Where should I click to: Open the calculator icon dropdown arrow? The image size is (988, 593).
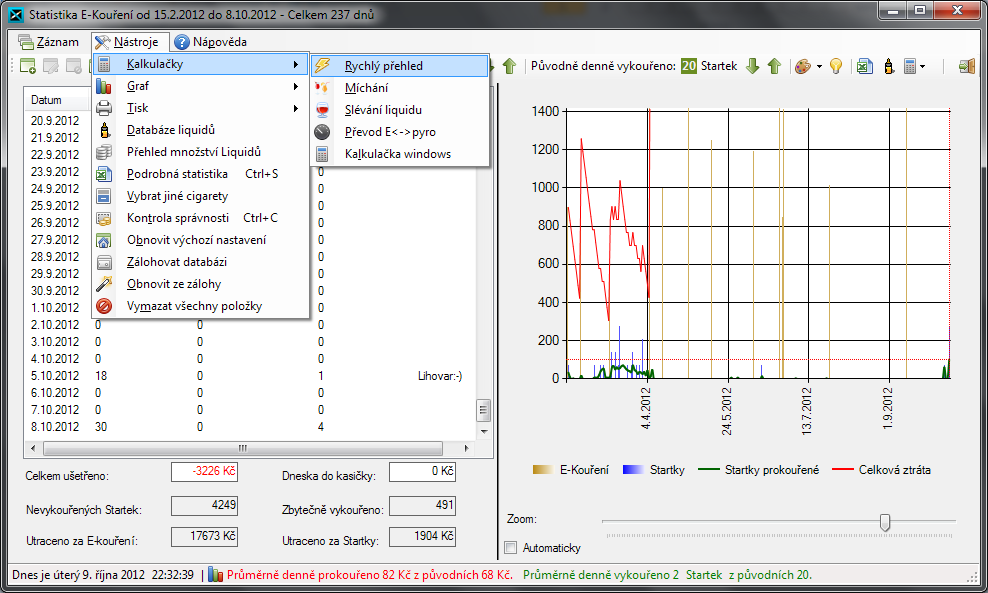[x=922, y=66]
